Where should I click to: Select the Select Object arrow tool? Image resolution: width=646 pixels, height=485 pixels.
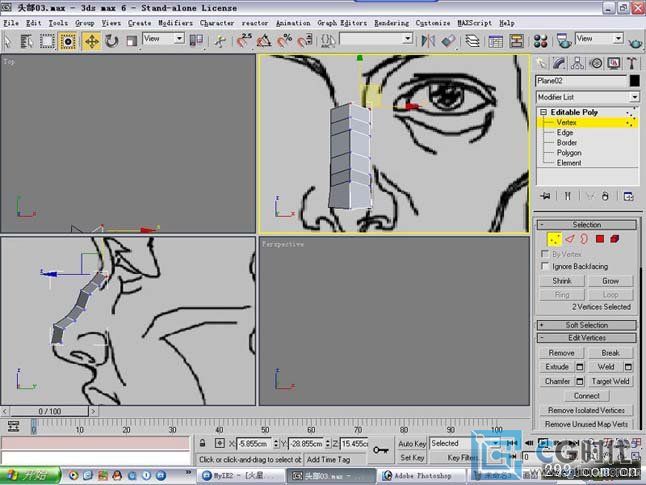coord(7,41)
